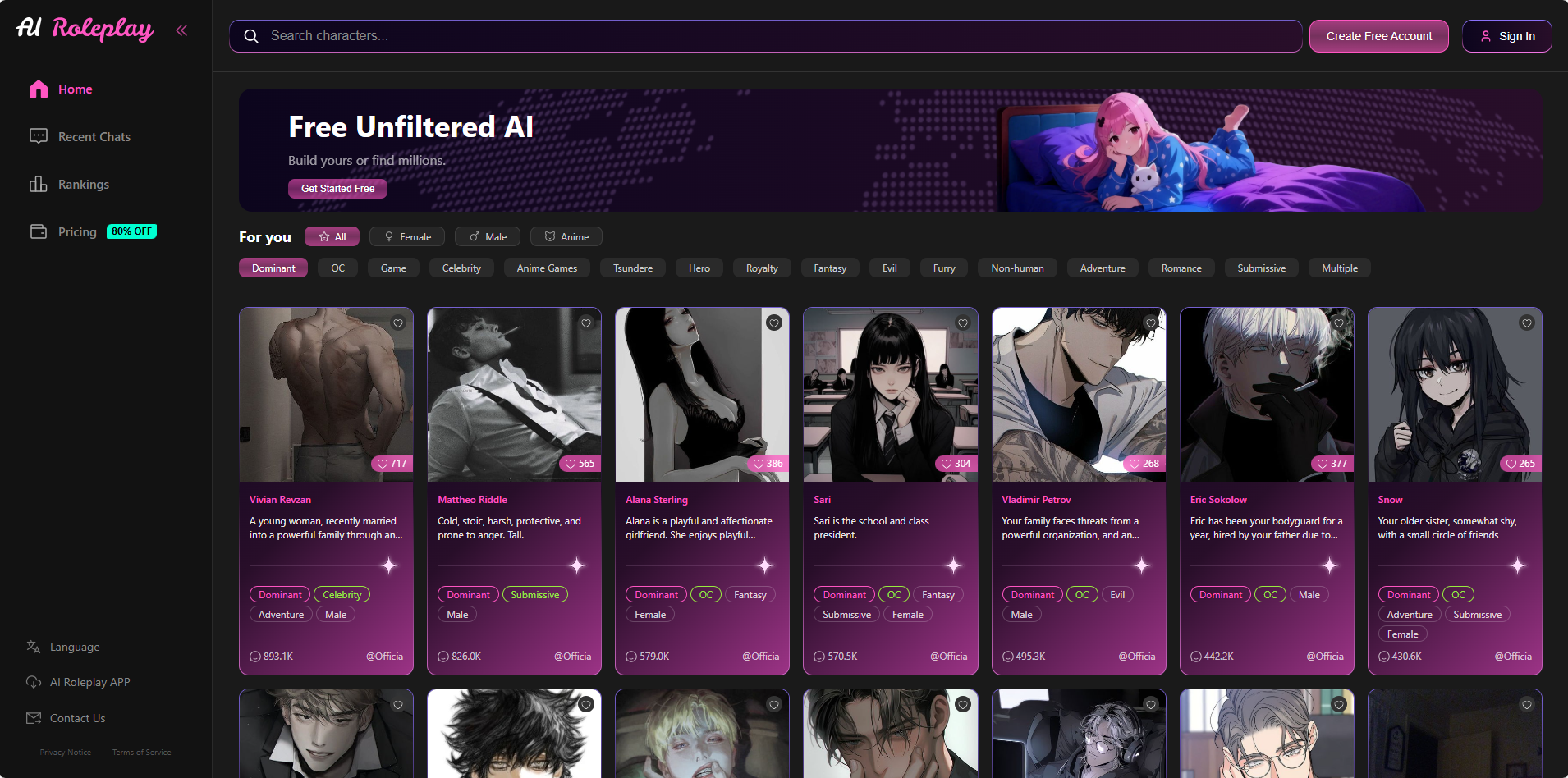Favorite the Snow character card

point(1526,323)
